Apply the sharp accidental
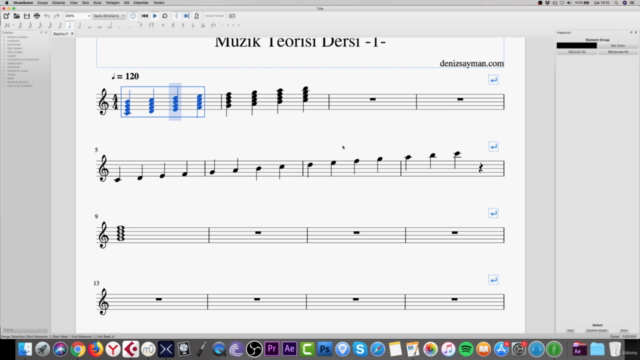 click(x=173, y=25)
